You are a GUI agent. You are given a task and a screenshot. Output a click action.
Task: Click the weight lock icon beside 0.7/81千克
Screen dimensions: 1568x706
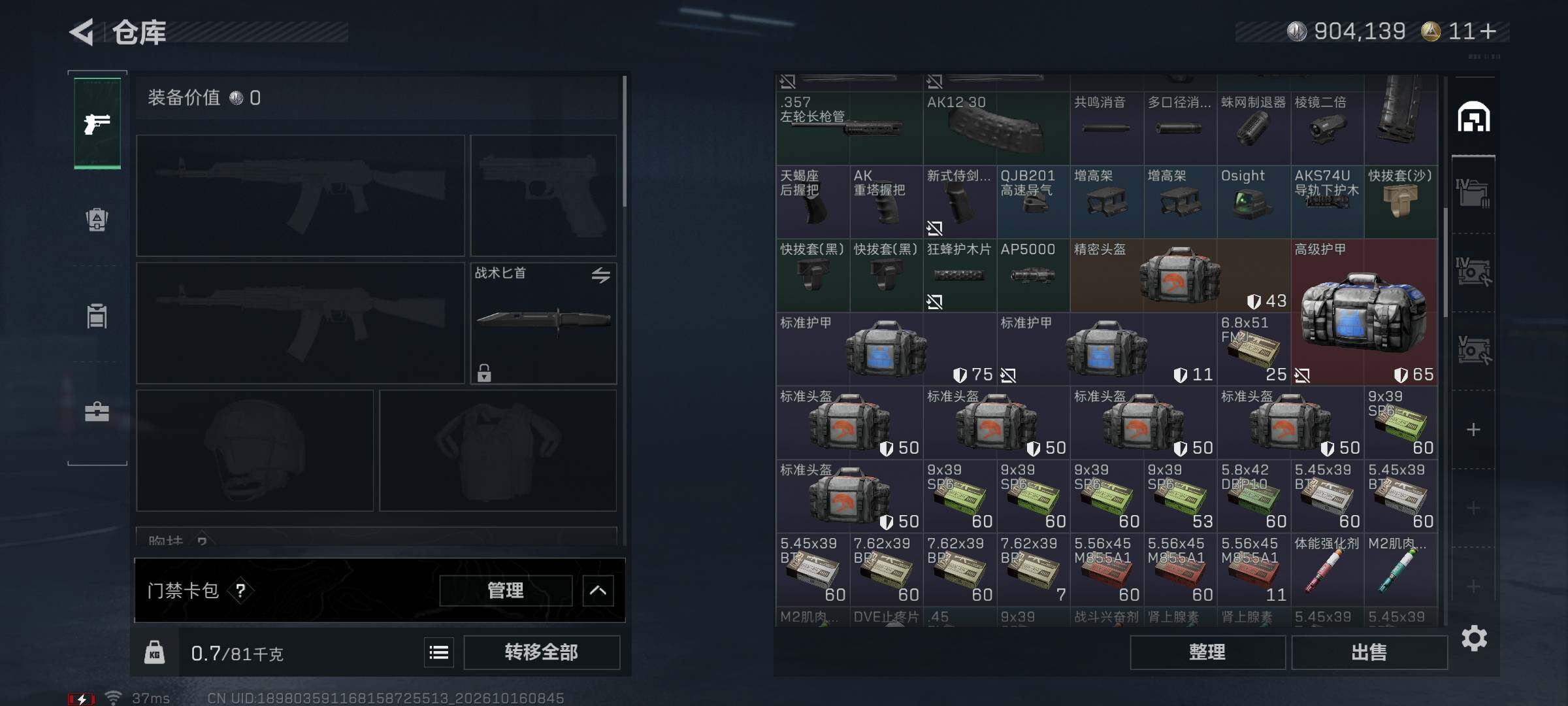pyautogui.click(x=154, y=652)
